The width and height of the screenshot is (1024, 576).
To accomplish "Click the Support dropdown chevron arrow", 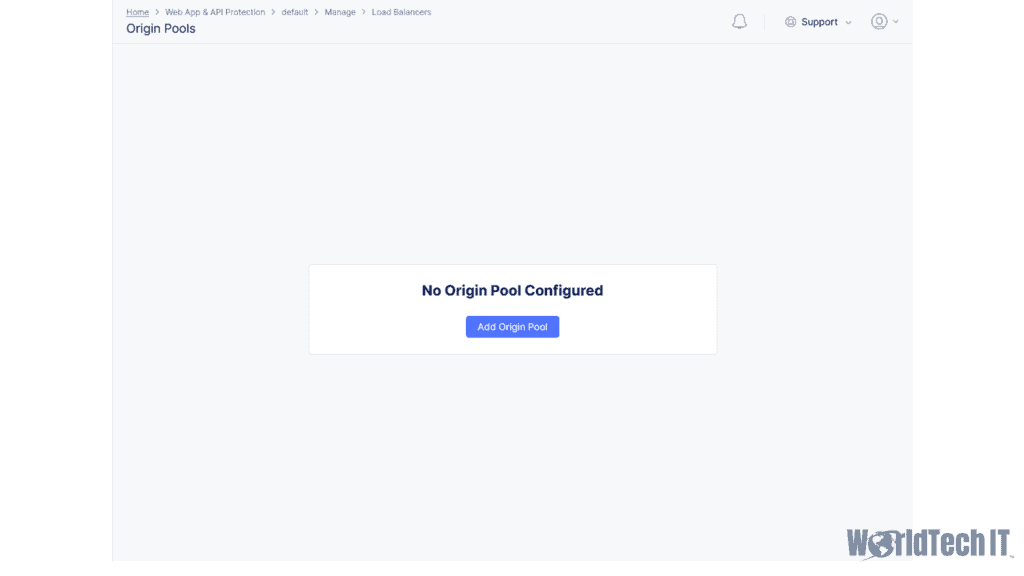I will point(848,23).
